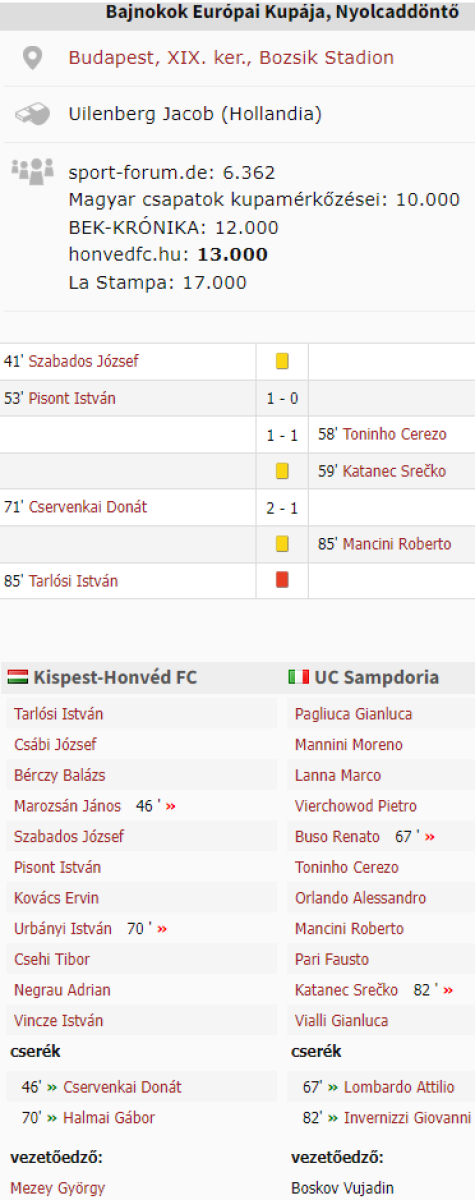The height and width of the screenshot is (1200, 475).
Task: Click the yellow card for Mancini Roberto
Action: tap(282, 544)
